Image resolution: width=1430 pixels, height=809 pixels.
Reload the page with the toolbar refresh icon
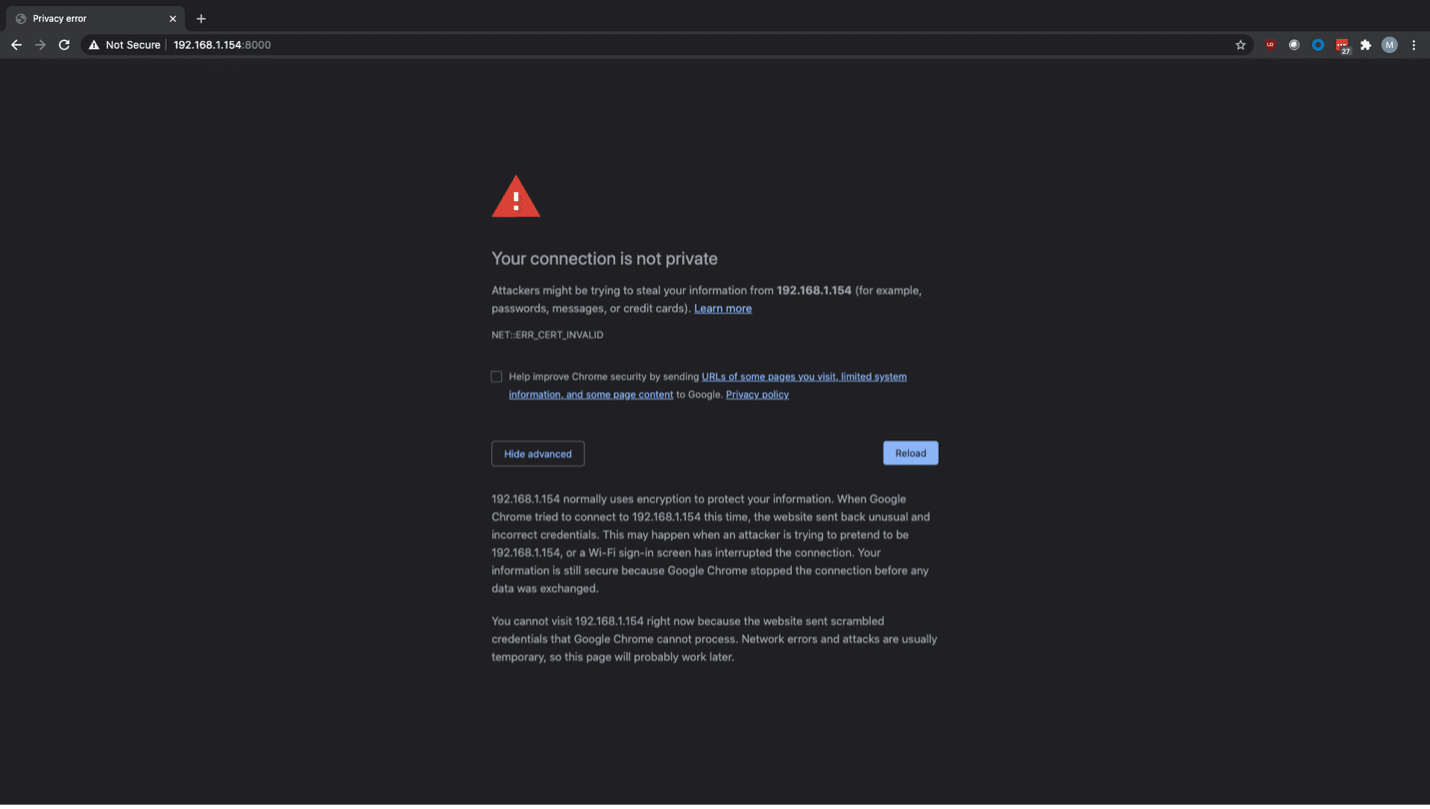pos(64,45)
